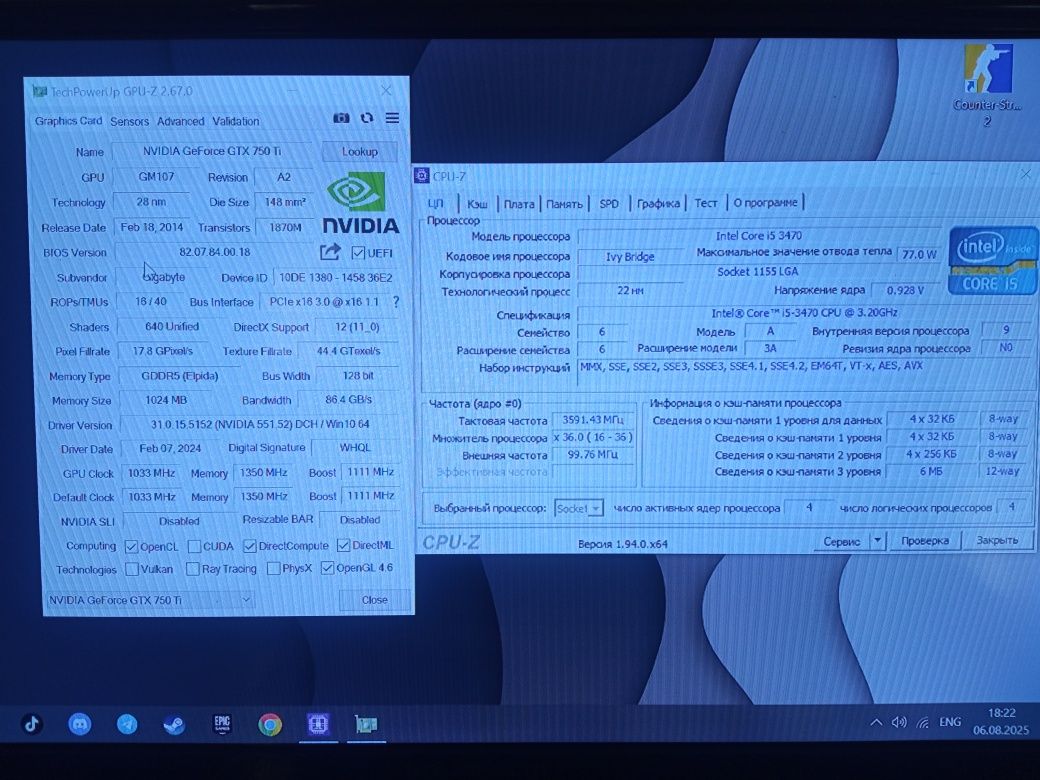Switch to GPU-Z Validation tab
Viewport: 1040px width, 780px height.
(x=235, y=121)
